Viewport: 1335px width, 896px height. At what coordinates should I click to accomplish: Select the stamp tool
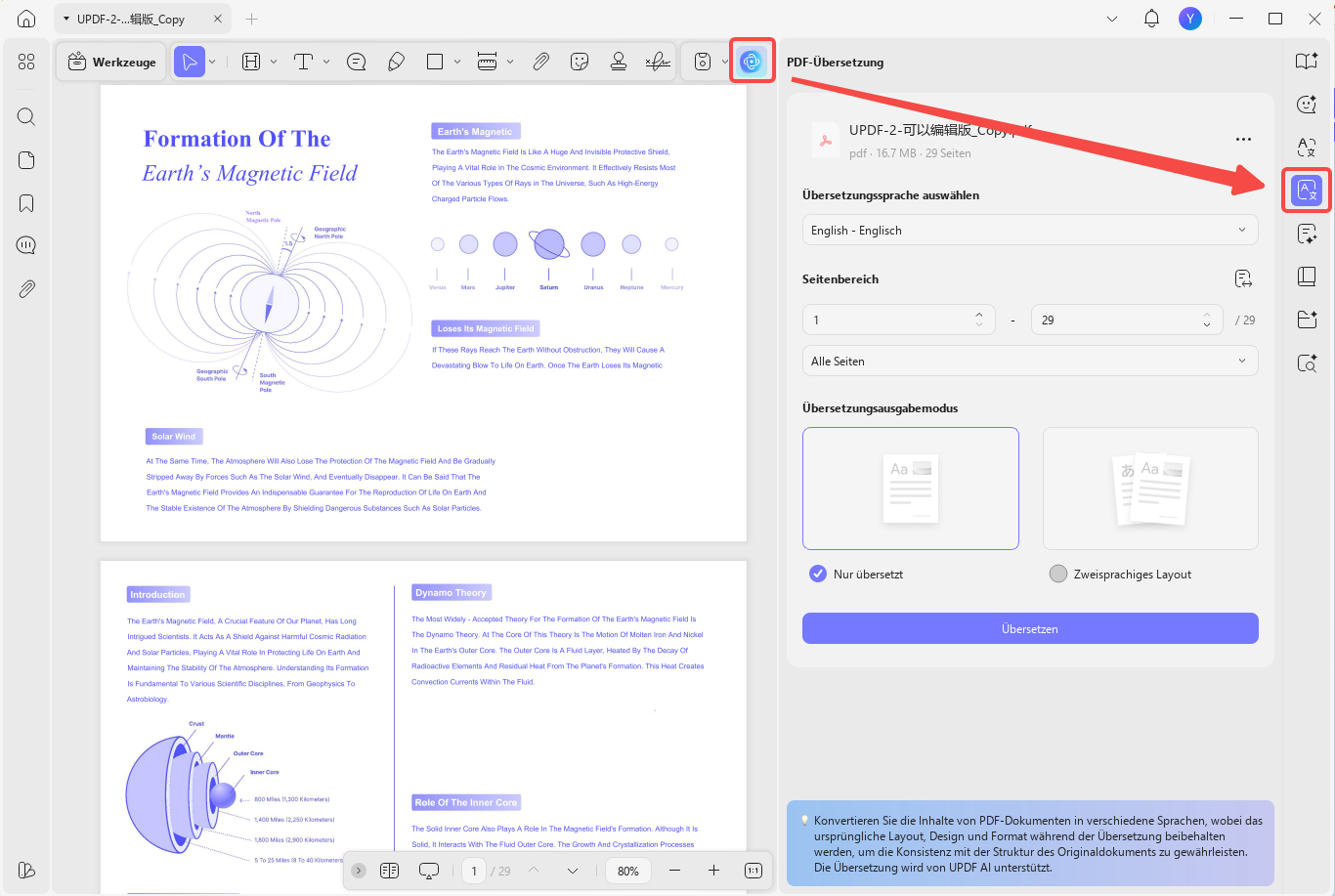pyautogui.click(x=619, y=62)
